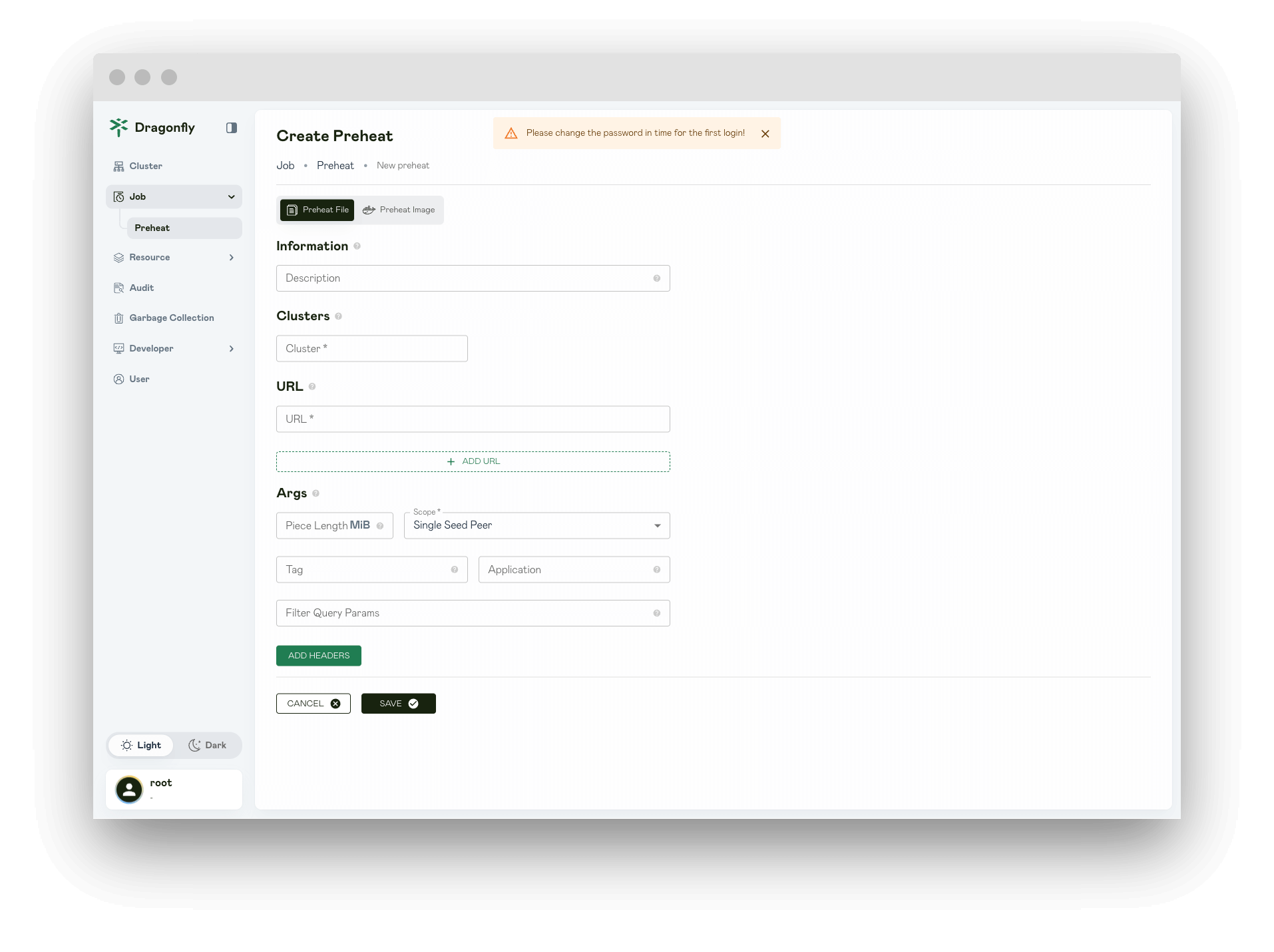
Task: Click the New preheat breadcrumb text
Action: [403, 166]
